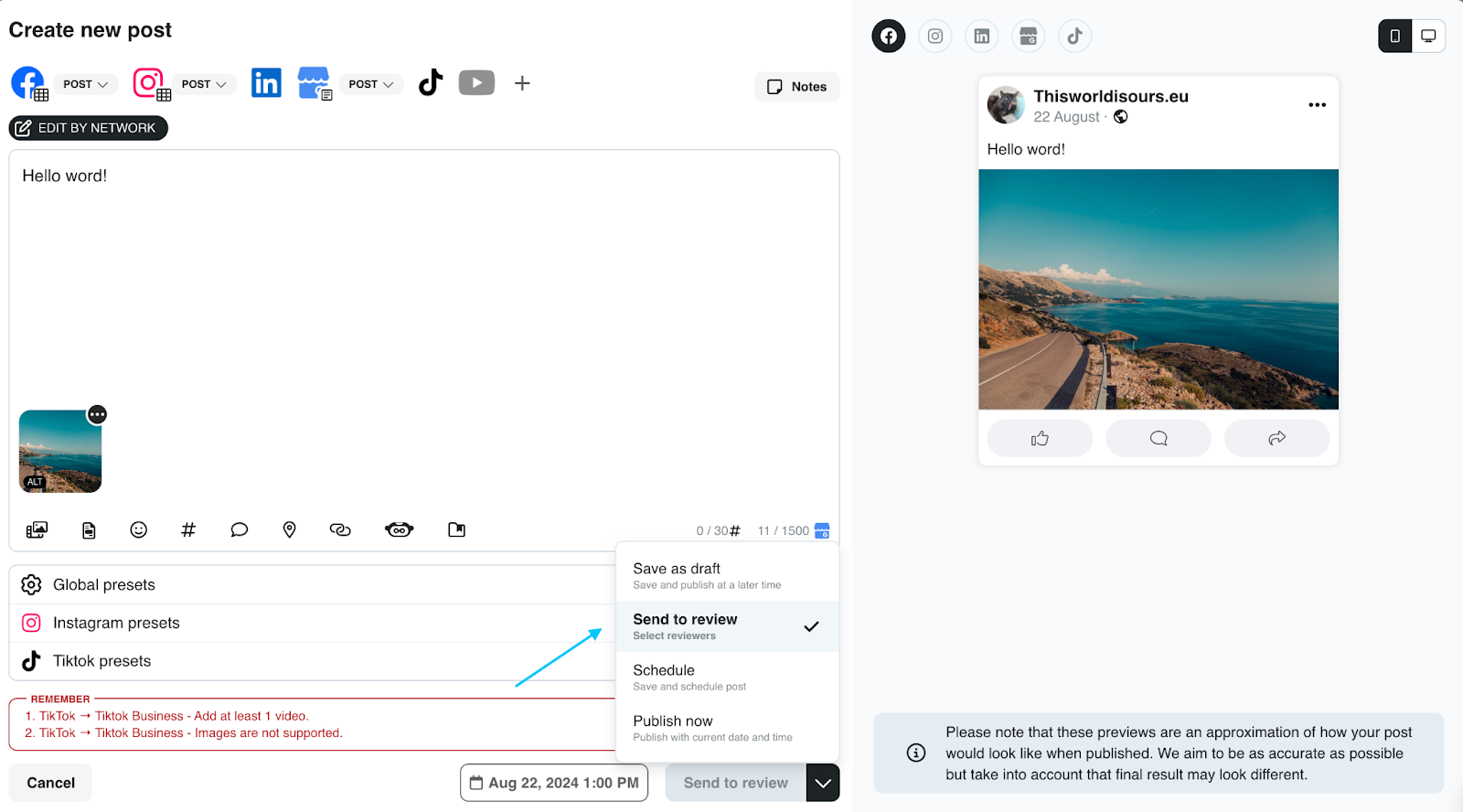Click the Thisworldisours.eu page name
Screen dimensions: 1463x812
[1111, 97]
